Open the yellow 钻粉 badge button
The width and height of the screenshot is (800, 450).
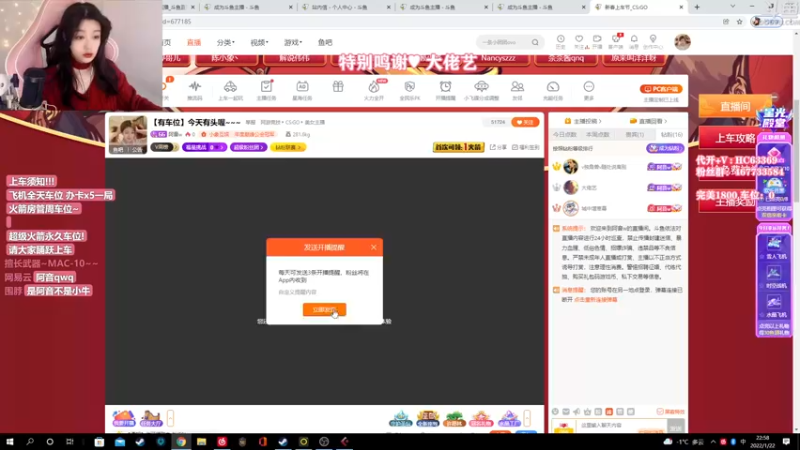(288, 147)
